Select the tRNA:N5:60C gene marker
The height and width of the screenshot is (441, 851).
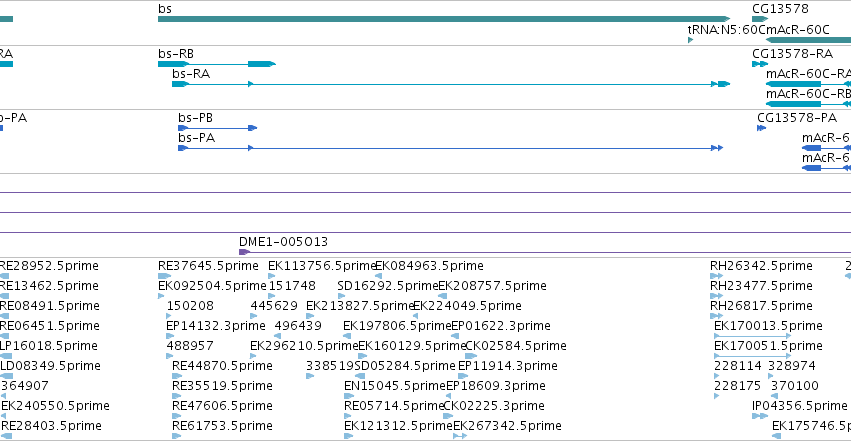click(690, 40)
